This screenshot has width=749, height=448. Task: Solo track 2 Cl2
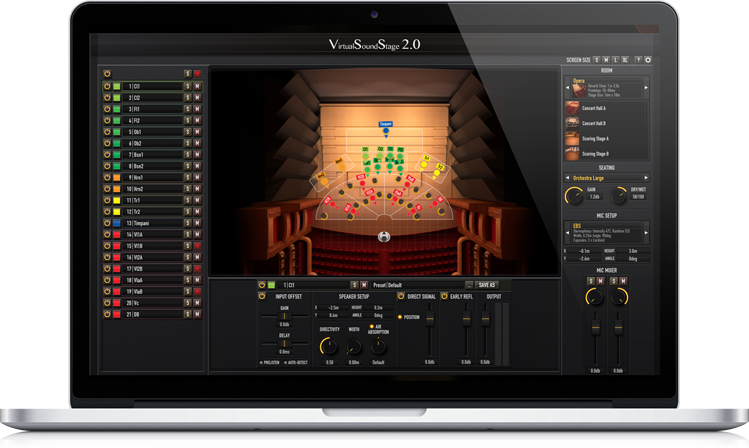tap(188, 98)
